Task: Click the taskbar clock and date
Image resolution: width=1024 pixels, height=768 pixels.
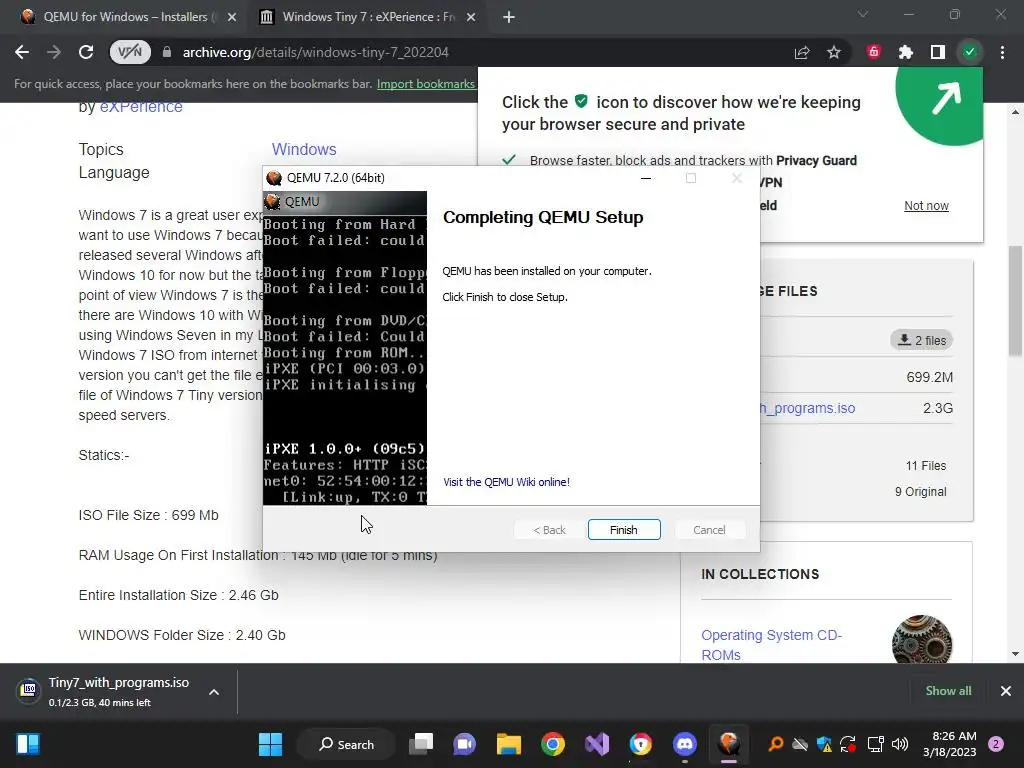Action: [950, 744]
